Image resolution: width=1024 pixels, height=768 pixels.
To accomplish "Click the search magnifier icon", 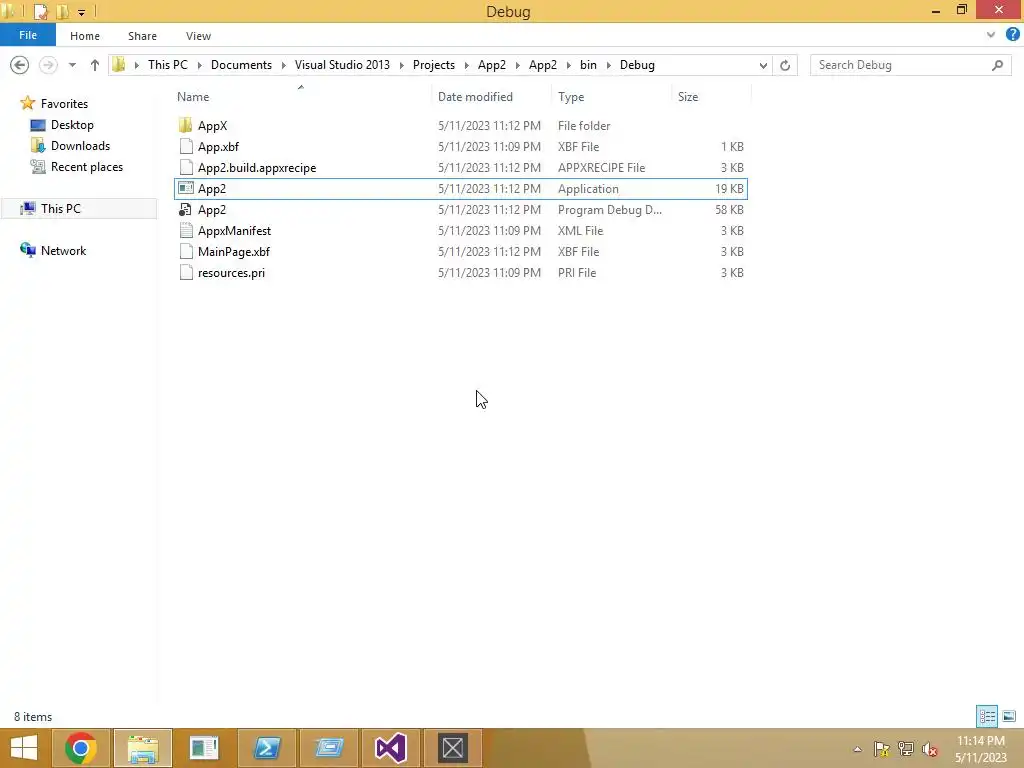I will [x=997, y=65].
